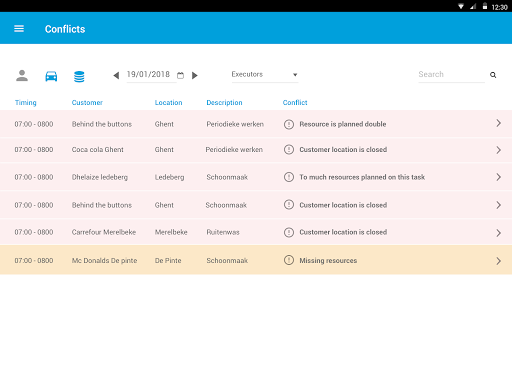
Task: Go to previous date with left arrow
Action: pos(116,75)
